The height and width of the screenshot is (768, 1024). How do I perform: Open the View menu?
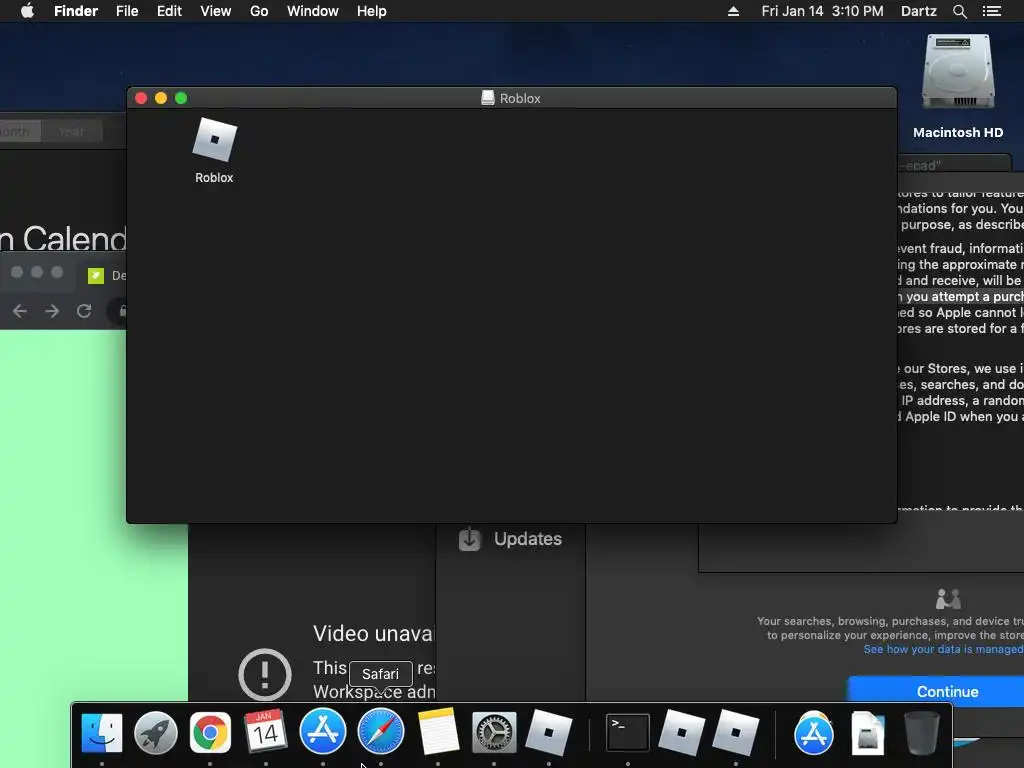[x=216, y=11]
